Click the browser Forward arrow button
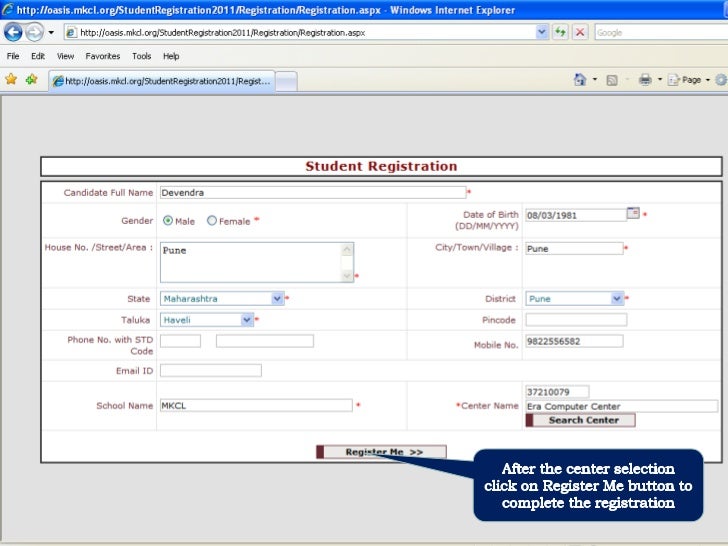This screenshot has height=546, width=728. pyautogui.click(x=34, y=32)
